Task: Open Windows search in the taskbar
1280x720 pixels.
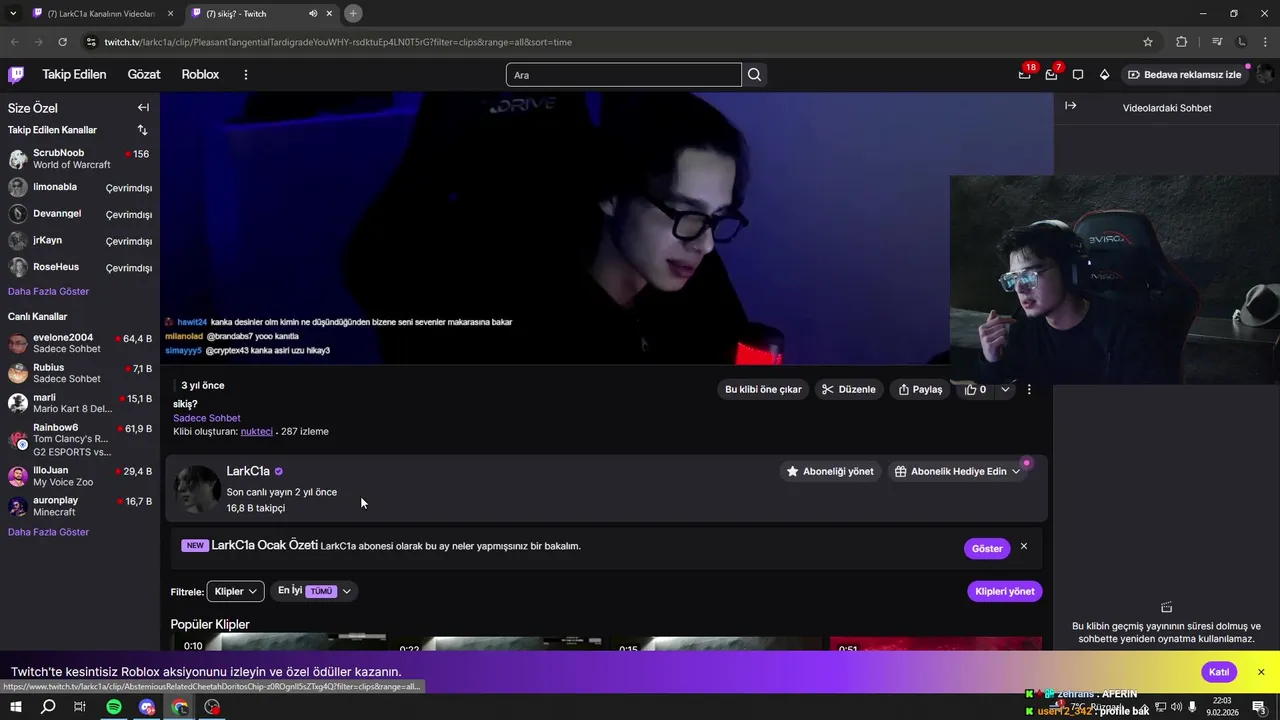Action: 48,707
